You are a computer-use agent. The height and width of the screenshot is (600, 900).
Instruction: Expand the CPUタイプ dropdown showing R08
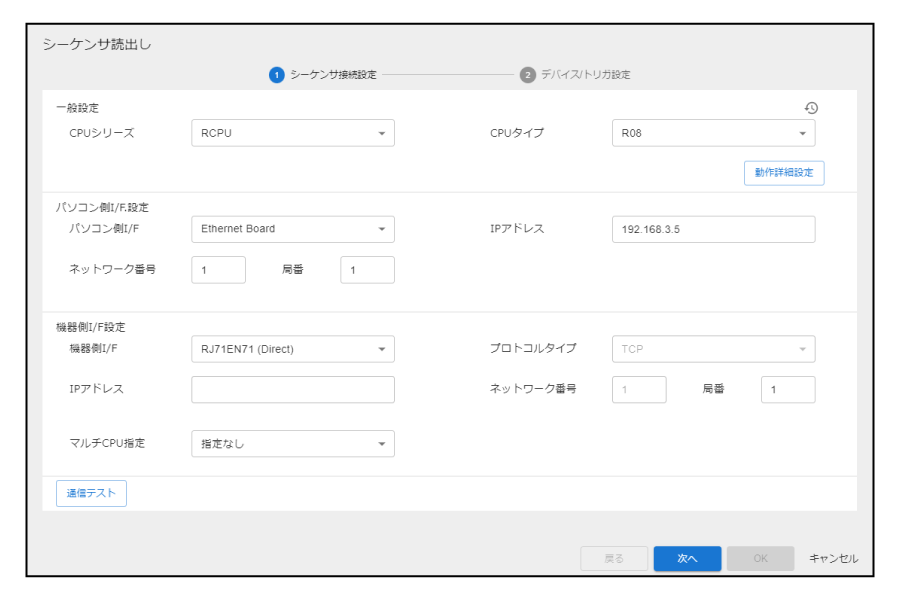[x=712, y=133]
